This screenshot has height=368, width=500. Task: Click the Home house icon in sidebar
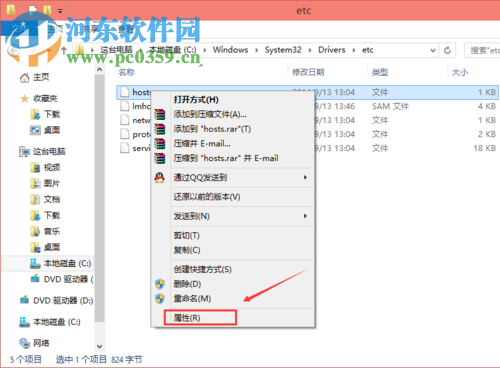point(24,78)
